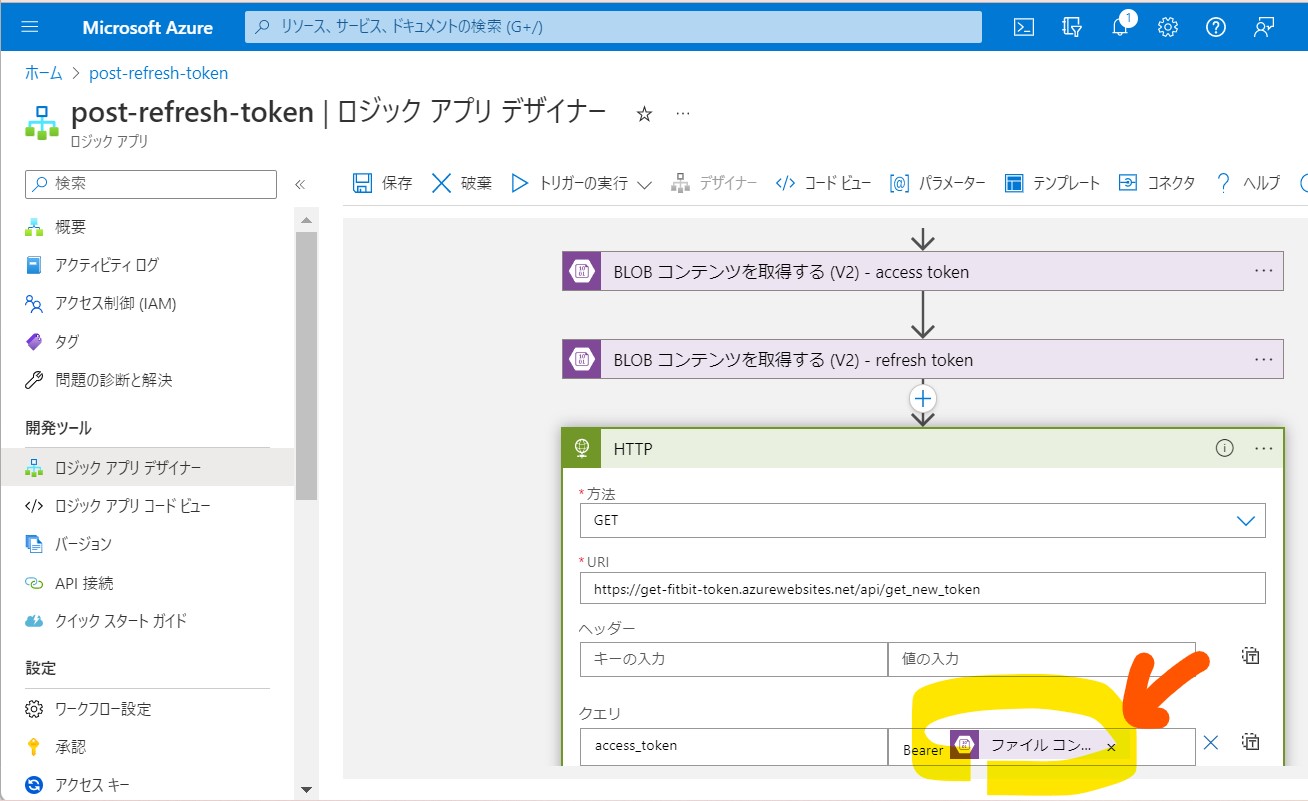This screenshot has width=1308, height=801.
Task: Open the Azure portal hamburger menu
Action: [x=29, y=27]
